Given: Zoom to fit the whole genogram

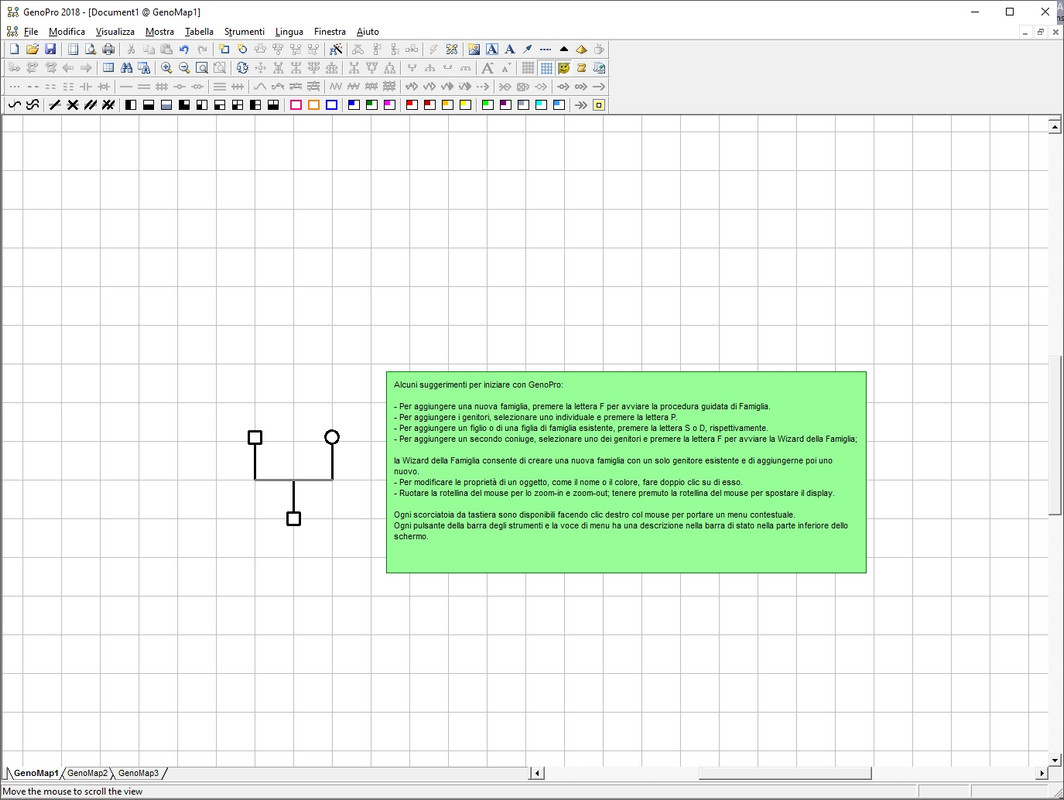Looking at the screenshot, I should coord(202,68).
